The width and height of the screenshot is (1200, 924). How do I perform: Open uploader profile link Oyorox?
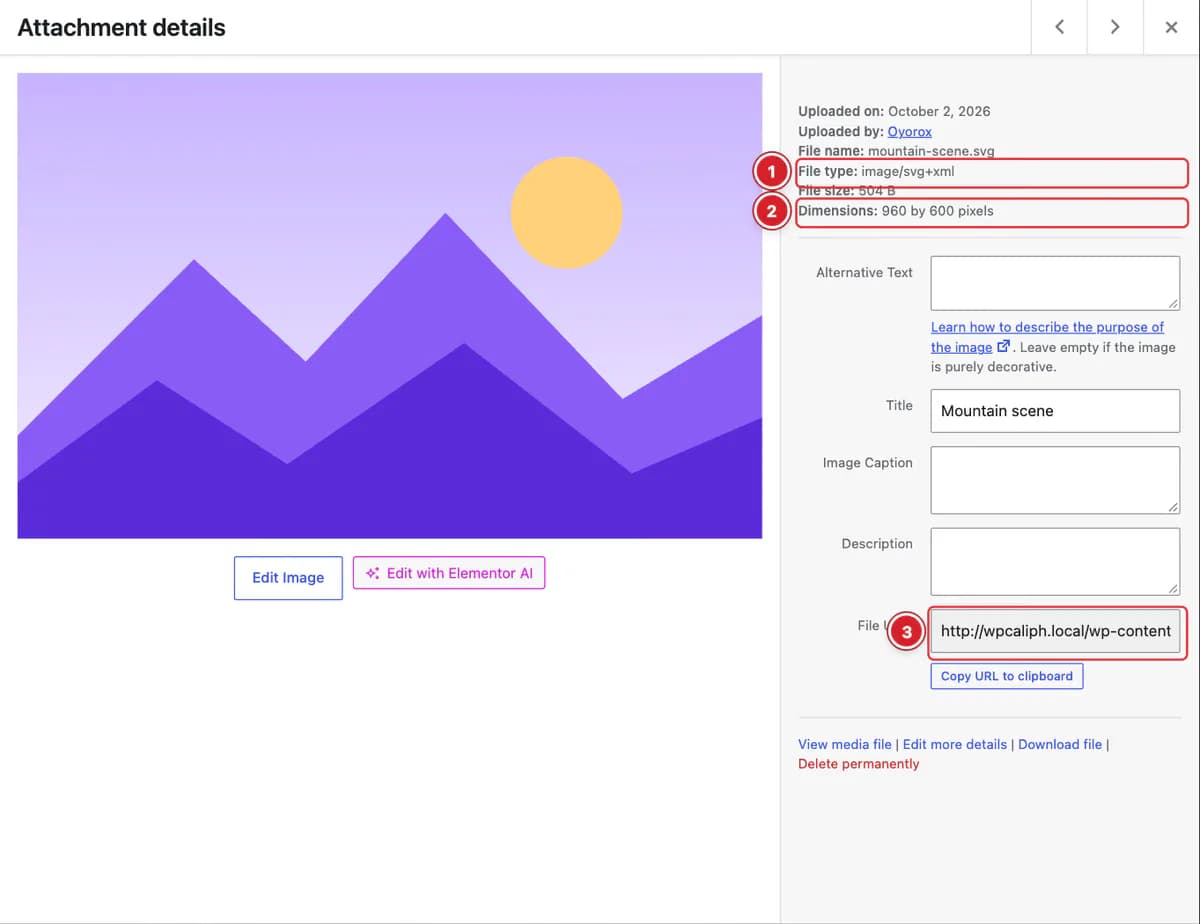tap(910, 131)
